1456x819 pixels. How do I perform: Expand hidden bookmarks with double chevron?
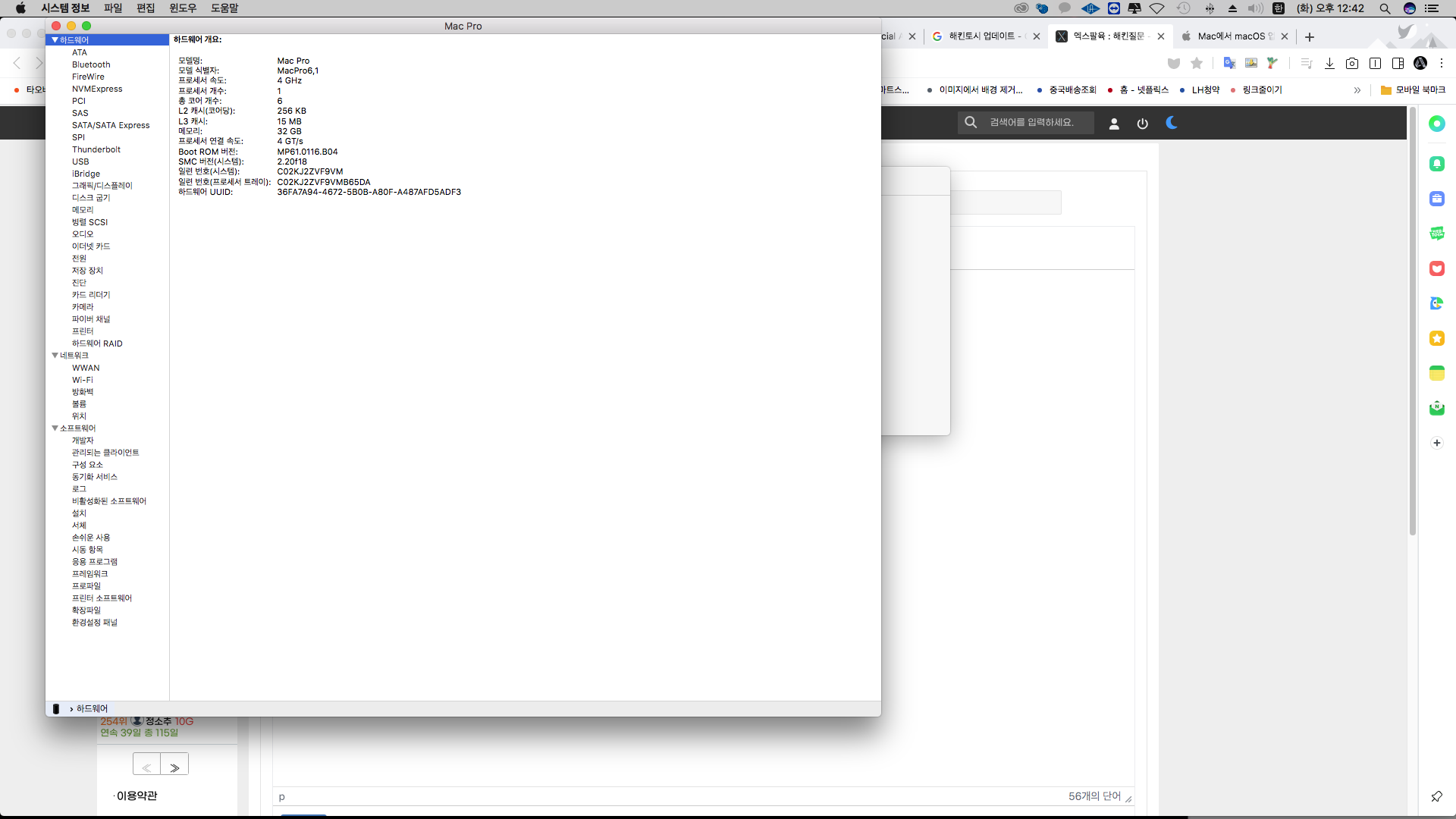(1357, 90)
